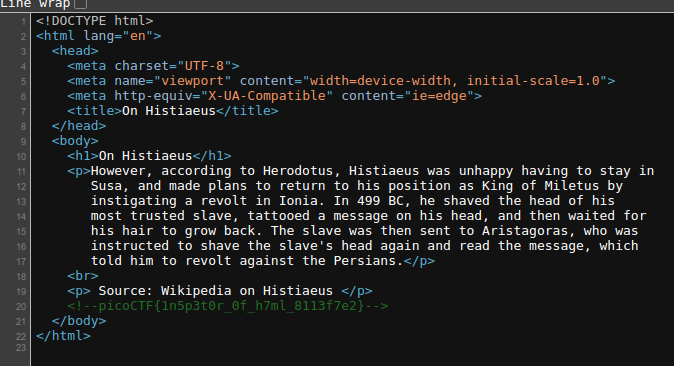The width and height of the screenshot is (674, 366).
Task: Click the word Persians on line 17
Action: pyautogui.click(x=365, y=261)
